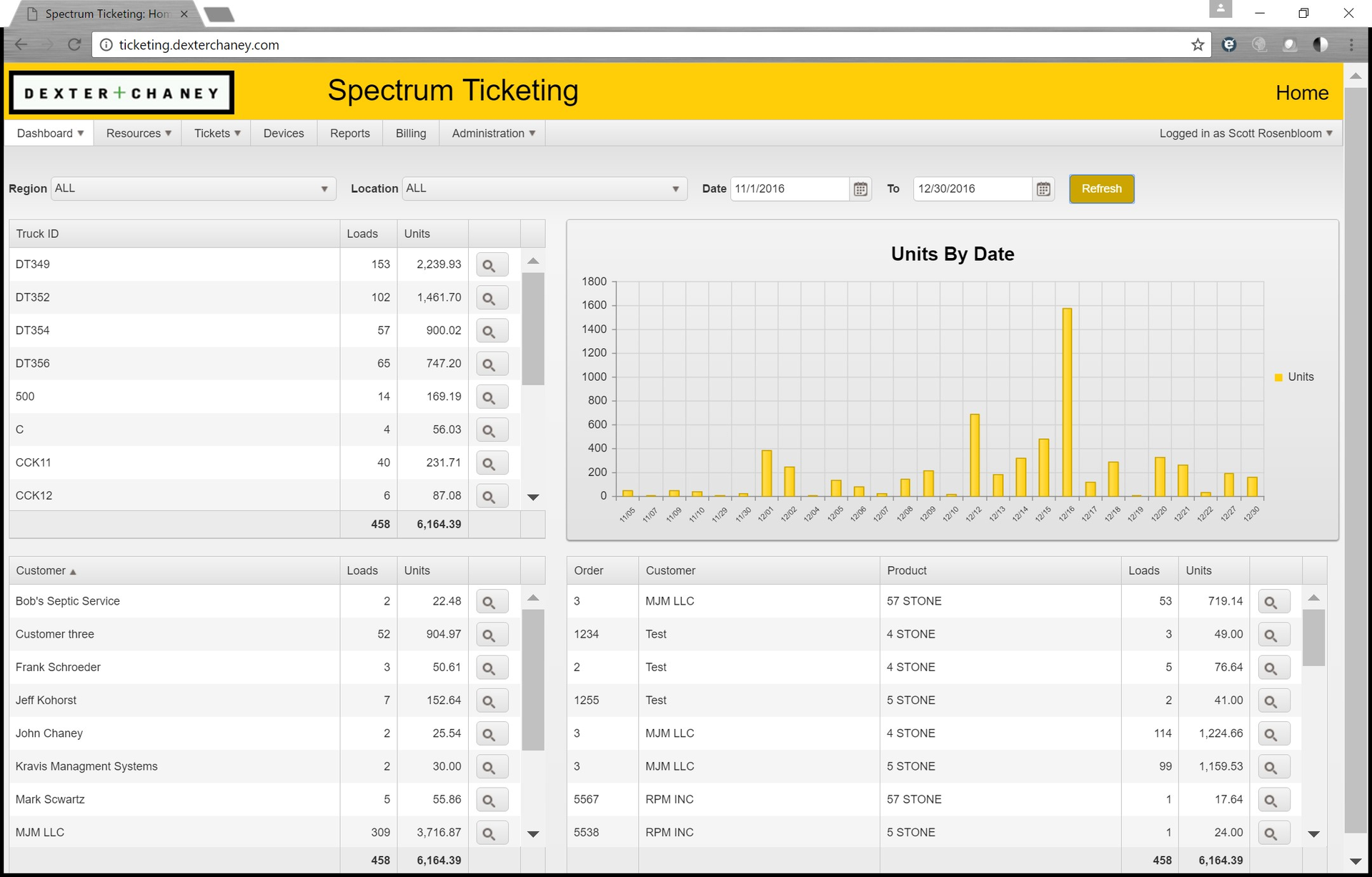Open calendar picker for start date
Viewport: 1372px width, 877px height.
tap(860, 189)
